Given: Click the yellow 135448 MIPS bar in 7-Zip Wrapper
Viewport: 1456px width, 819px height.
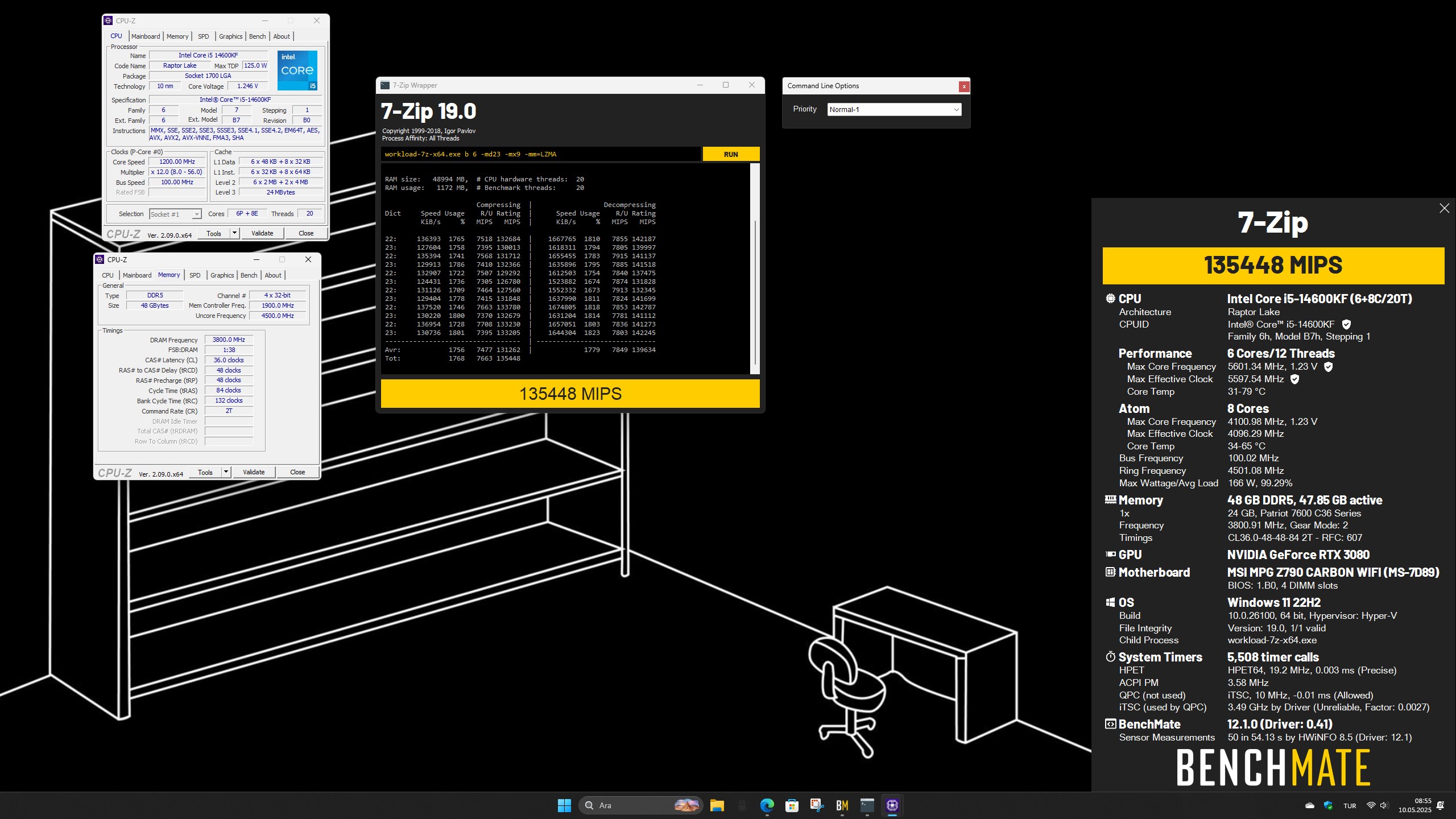Looking at the screenshot, I should pyautogui.click(x=570, y=394).
